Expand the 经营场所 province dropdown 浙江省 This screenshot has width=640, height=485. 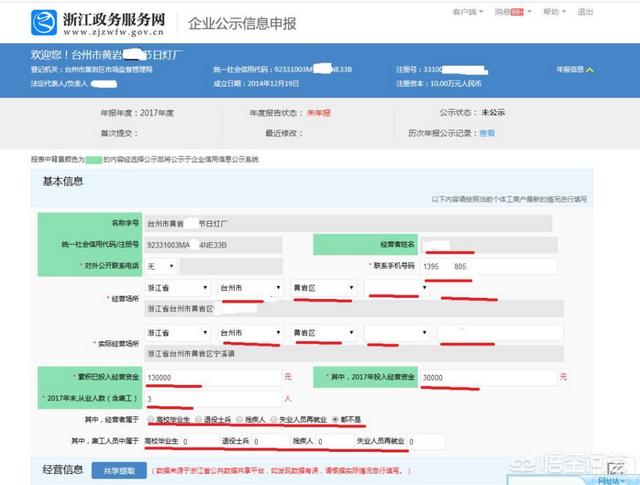coord(176,288)
